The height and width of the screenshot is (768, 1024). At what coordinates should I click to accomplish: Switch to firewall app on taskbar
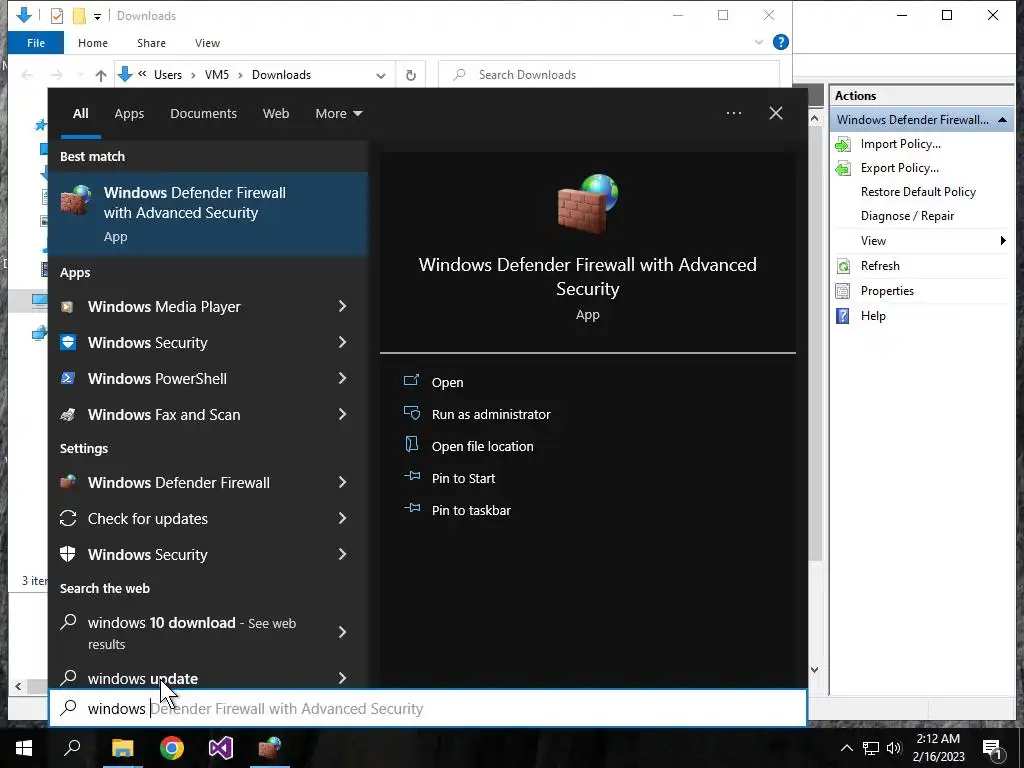[270, 748]
